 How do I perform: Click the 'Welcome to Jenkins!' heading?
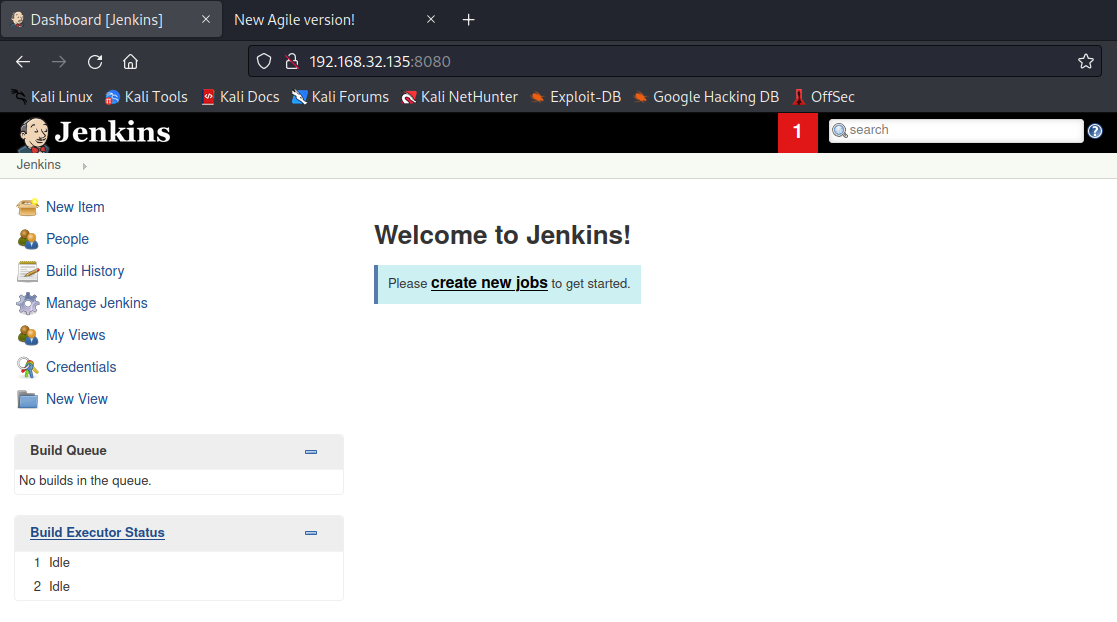[x=502, y=235]
